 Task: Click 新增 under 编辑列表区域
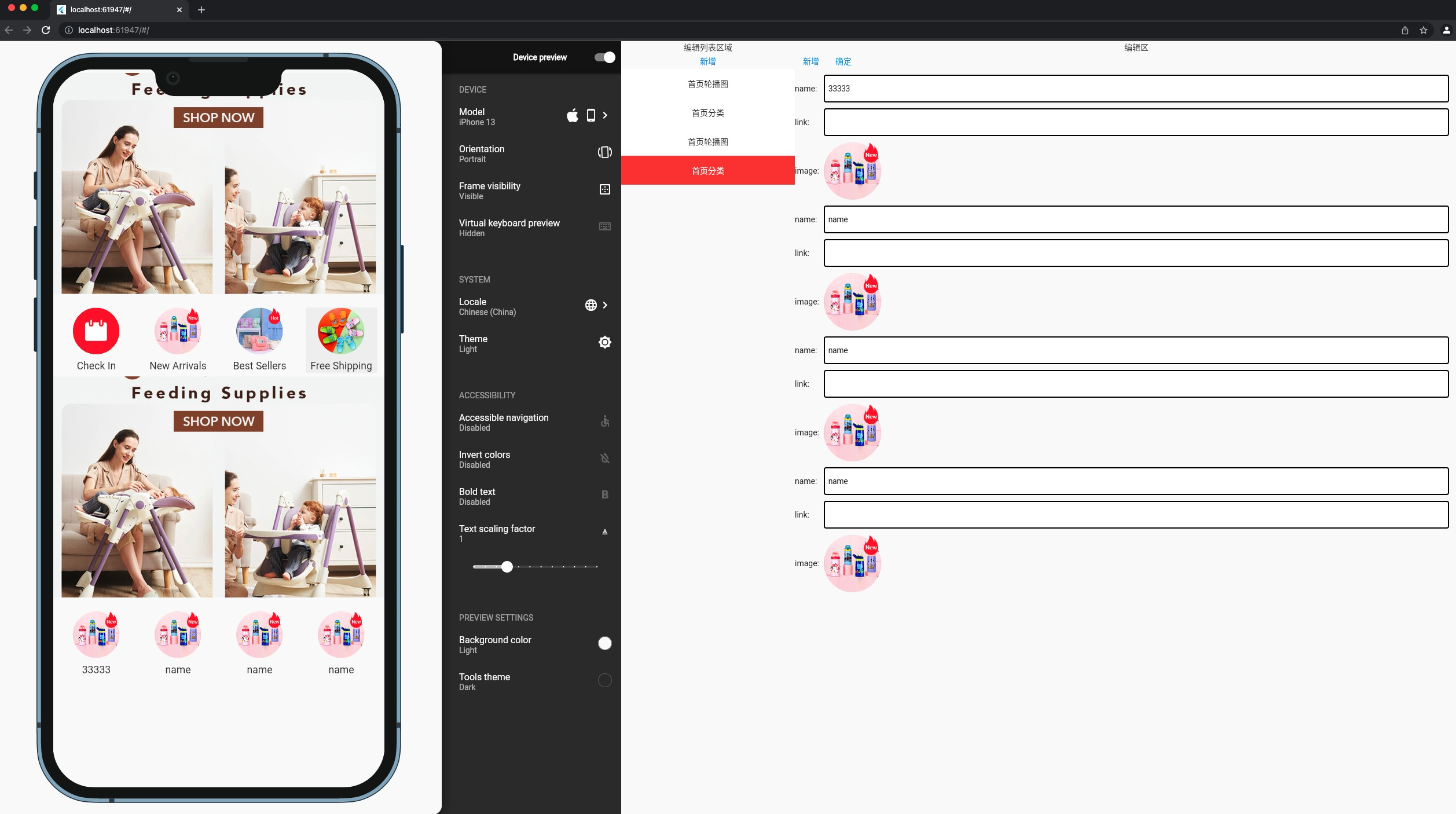(x=707, y=61)
